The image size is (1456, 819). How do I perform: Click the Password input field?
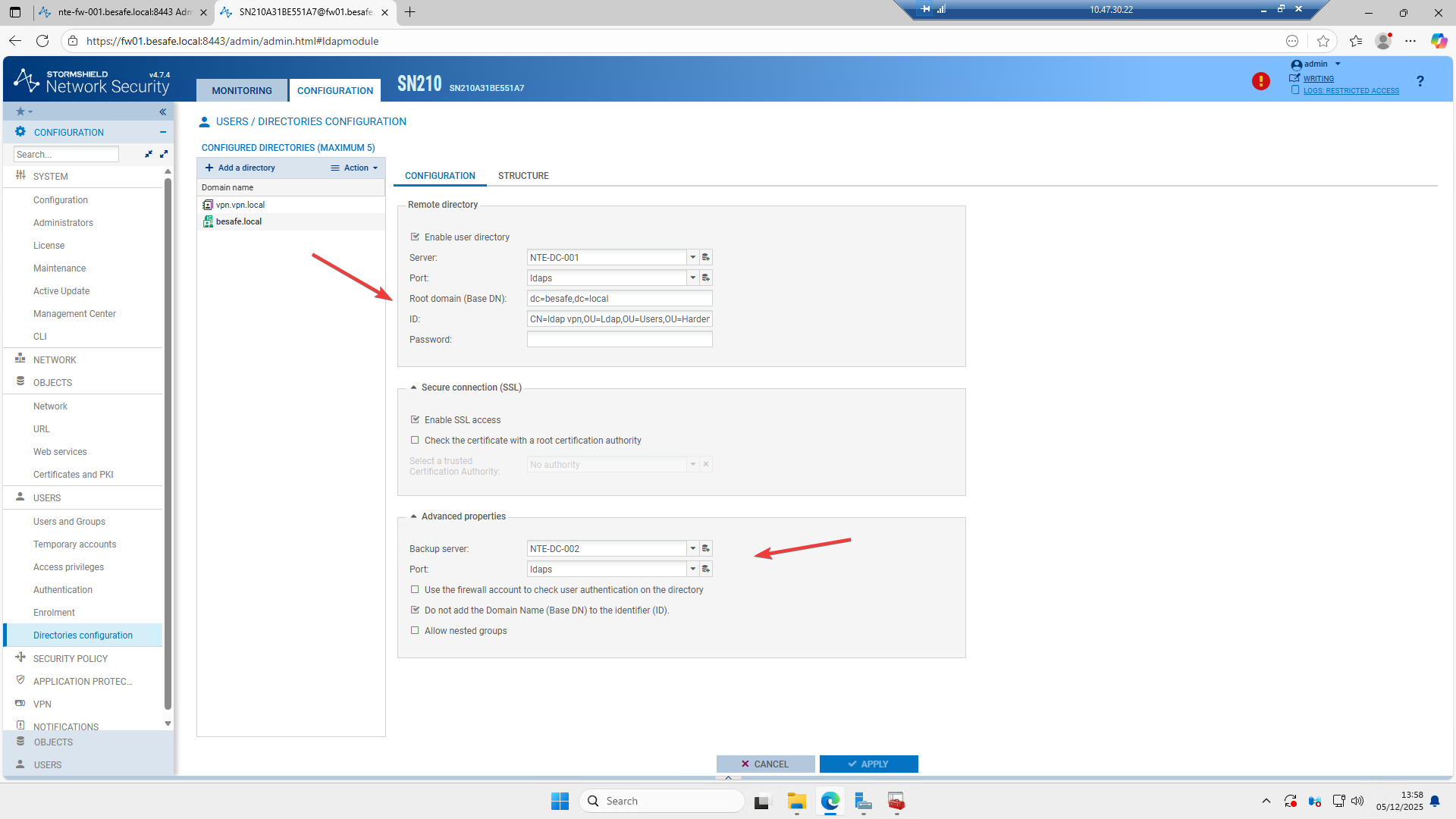[x=620, y=340]
